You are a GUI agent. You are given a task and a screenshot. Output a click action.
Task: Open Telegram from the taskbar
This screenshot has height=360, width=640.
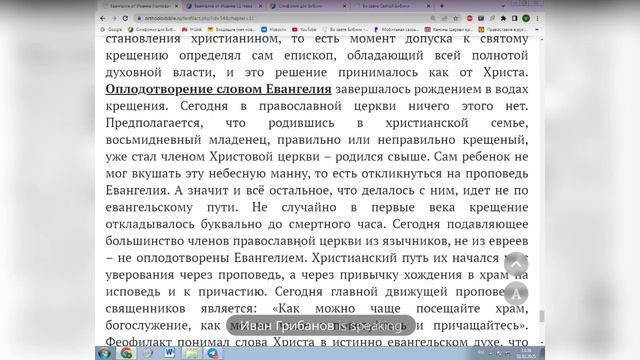point(213,353)
